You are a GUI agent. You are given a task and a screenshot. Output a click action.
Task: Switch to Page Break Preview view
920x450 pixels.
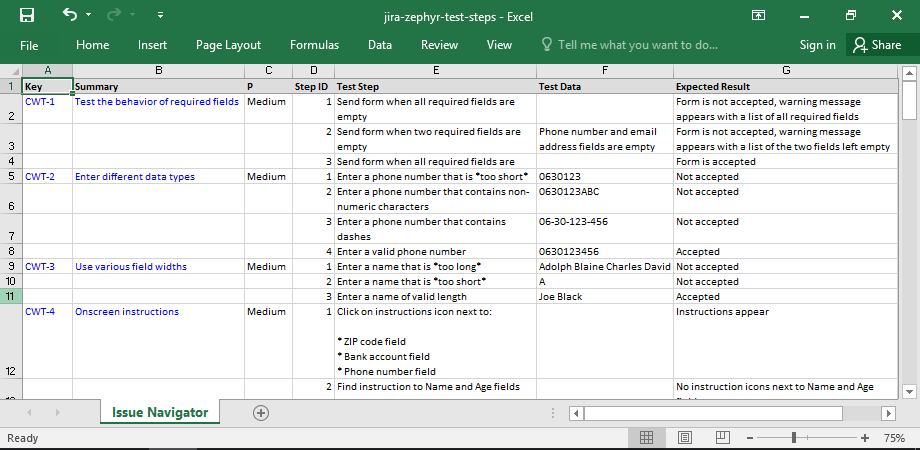pos(722,438)
